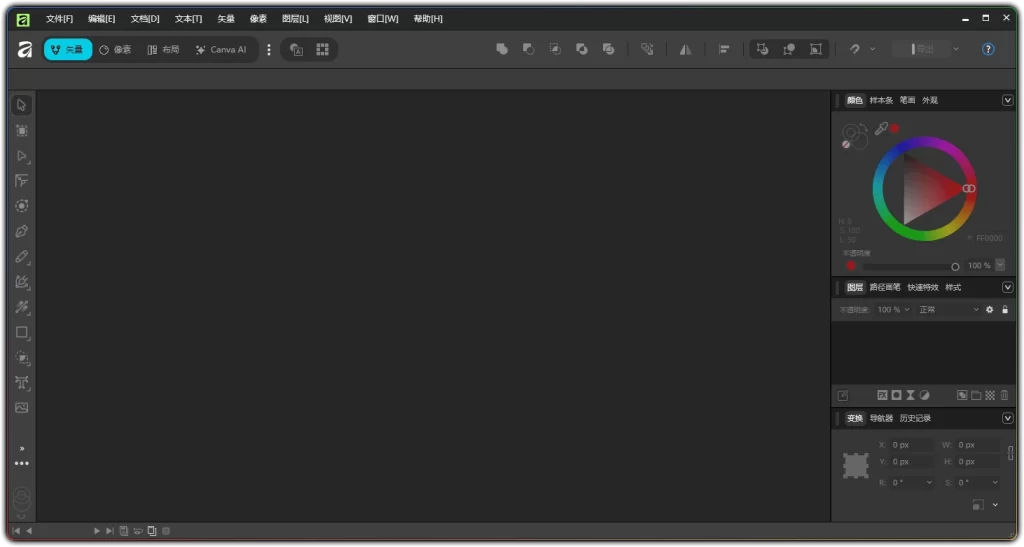The image size is (1024, 547).
Task: Select the Artboard tool
Action: coord(22,131)
